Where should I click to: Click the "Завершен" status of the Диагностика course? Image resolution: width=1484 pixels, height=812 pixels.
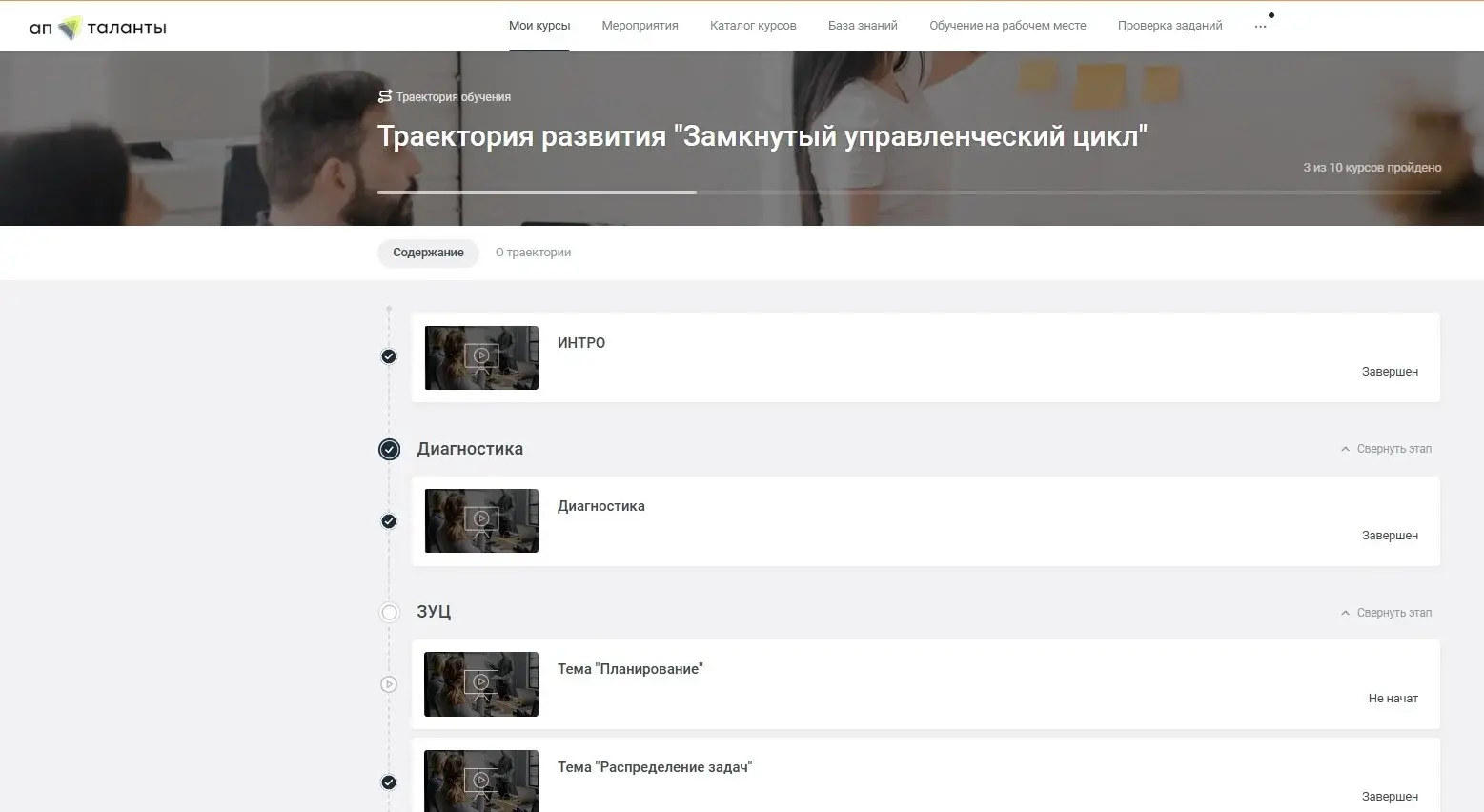pyautogui.click(x=1390, y=536)
